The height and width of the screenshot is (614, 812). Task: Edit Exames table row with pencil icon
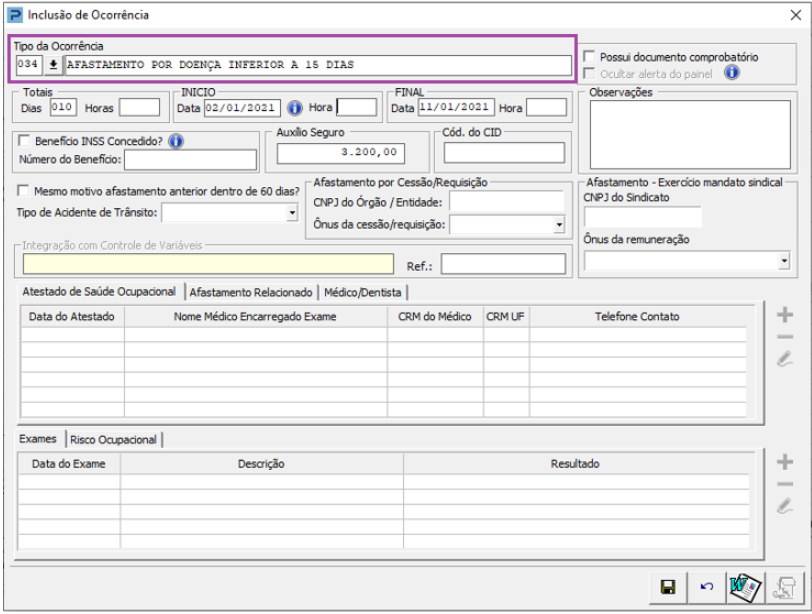pyautogui.click(x=785, y=506)
